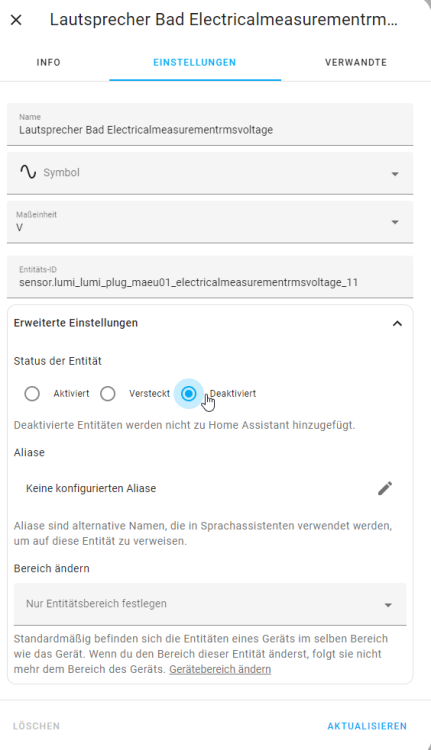The image size is (431, 750).
Task: Click into the Entitäts-ID field
Action: (x=210, y=277)
